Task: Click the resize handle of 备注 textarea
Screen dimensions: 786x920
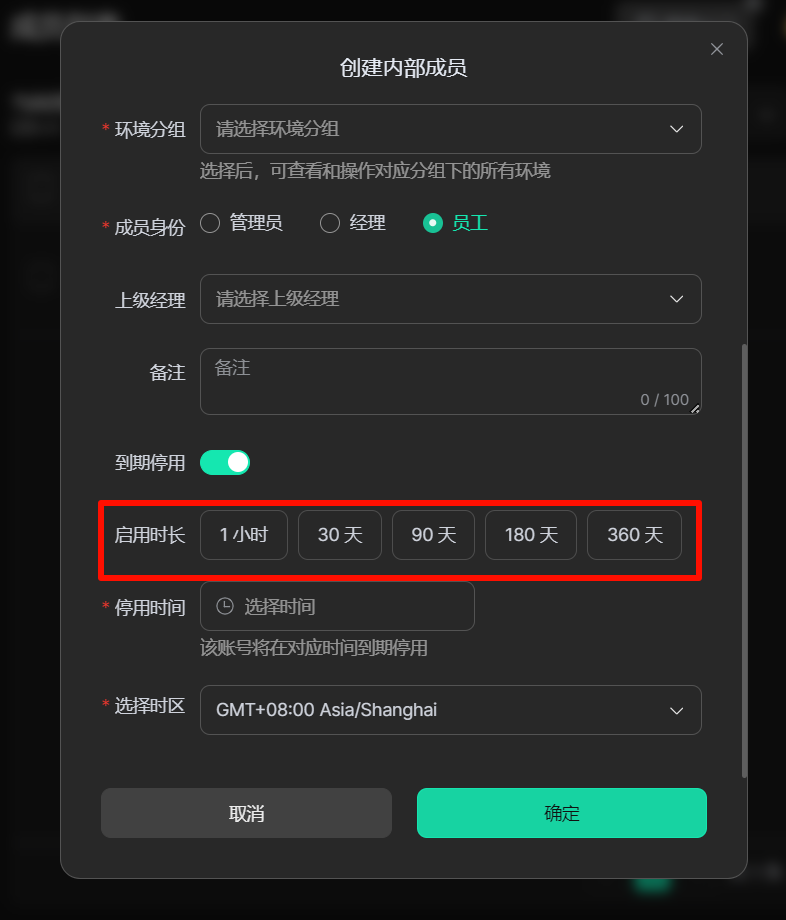Action: click(x=695, y=409)
